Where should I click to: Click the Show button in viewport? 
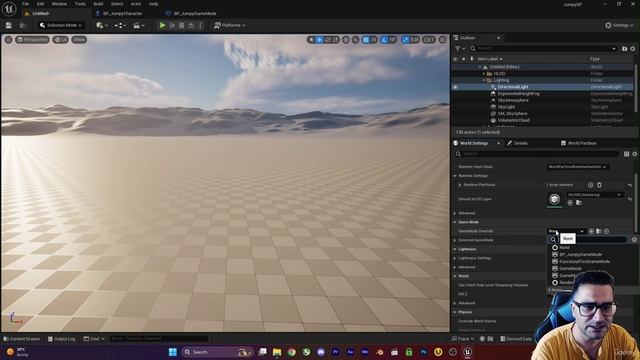[x=79, y=40]
